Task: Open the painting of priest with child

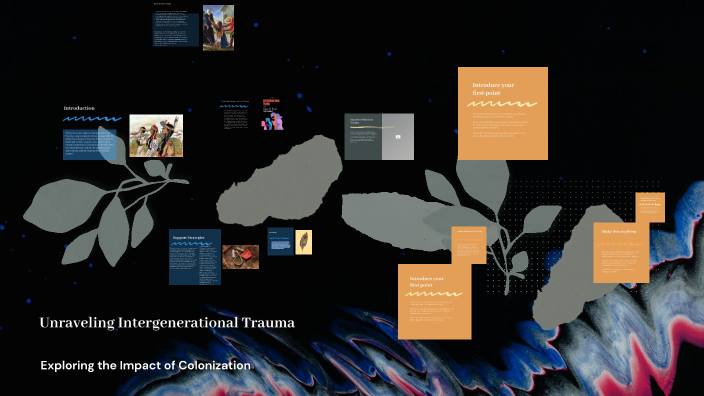Action: tap(219, 28)
